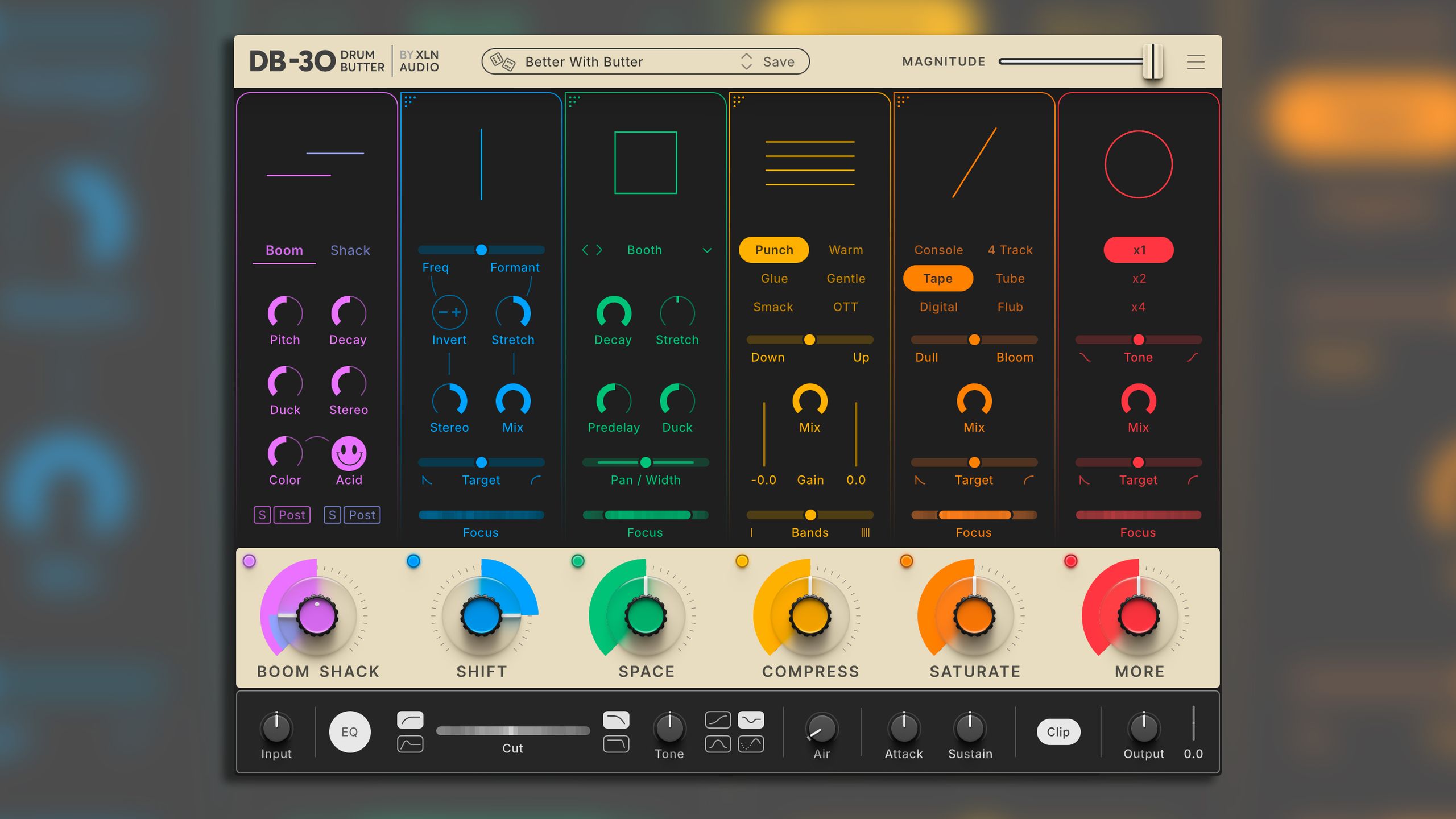
Task: Click the smiley Acid control in Boom Shack
Action: click(349, 455)
